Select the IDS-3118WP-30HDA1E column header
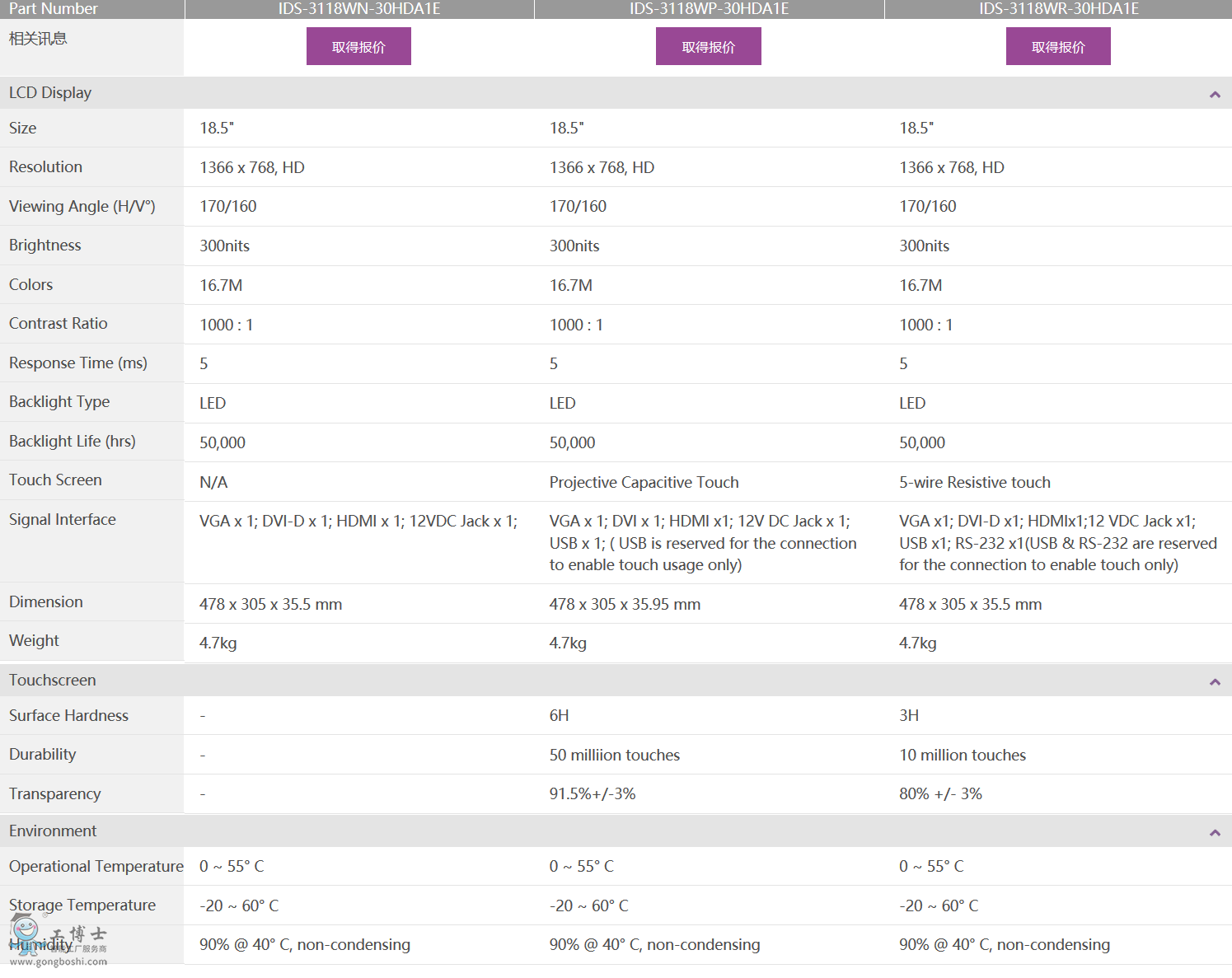The height and width of the screenshot is (978, 1232). pos(709,9)
